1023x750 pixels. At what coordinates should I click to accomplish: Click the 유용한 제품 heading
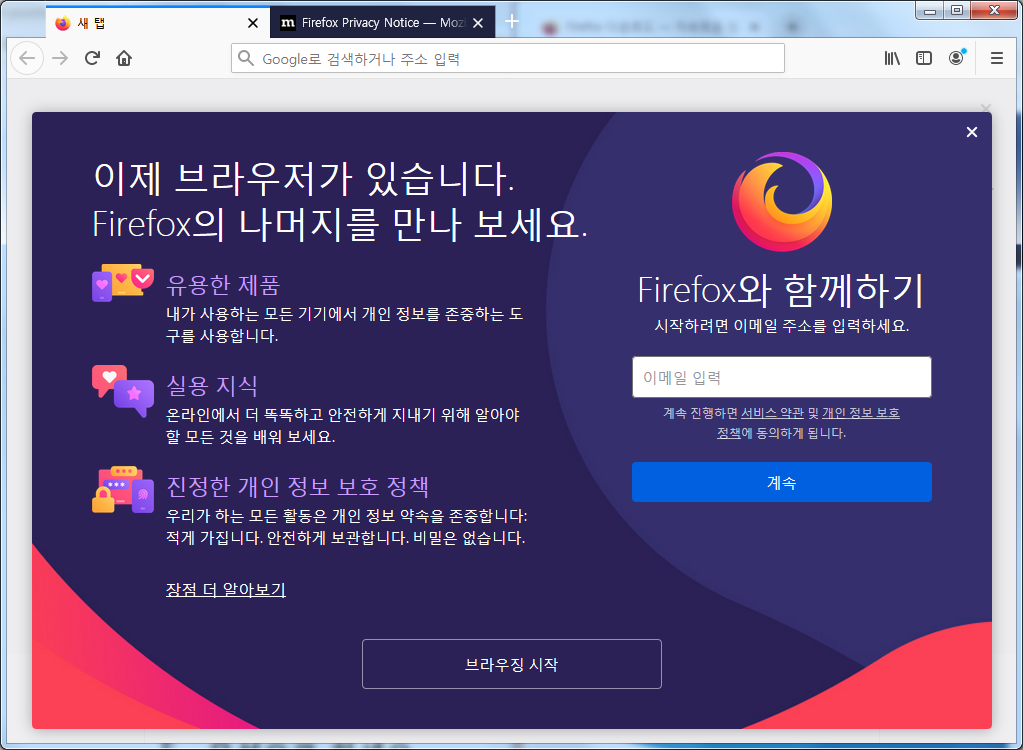click(223, 286)
